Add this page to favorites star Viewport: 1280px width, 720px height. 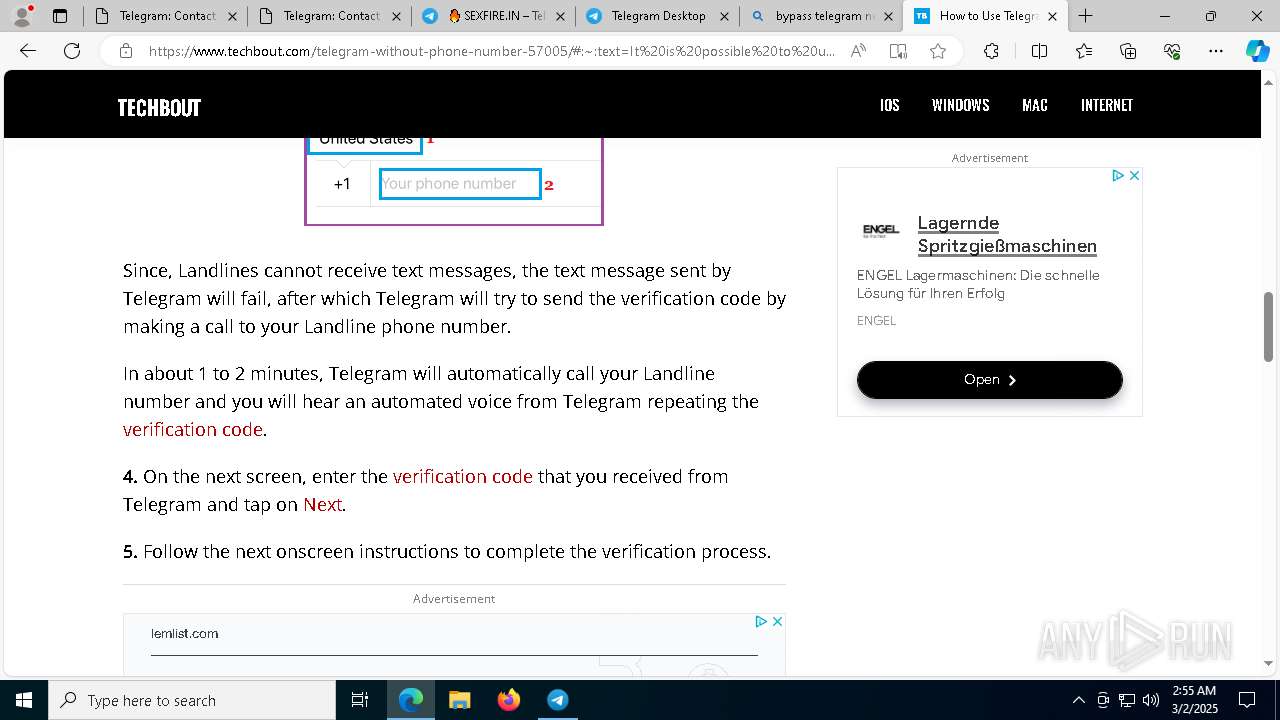(x=938, y=51)
